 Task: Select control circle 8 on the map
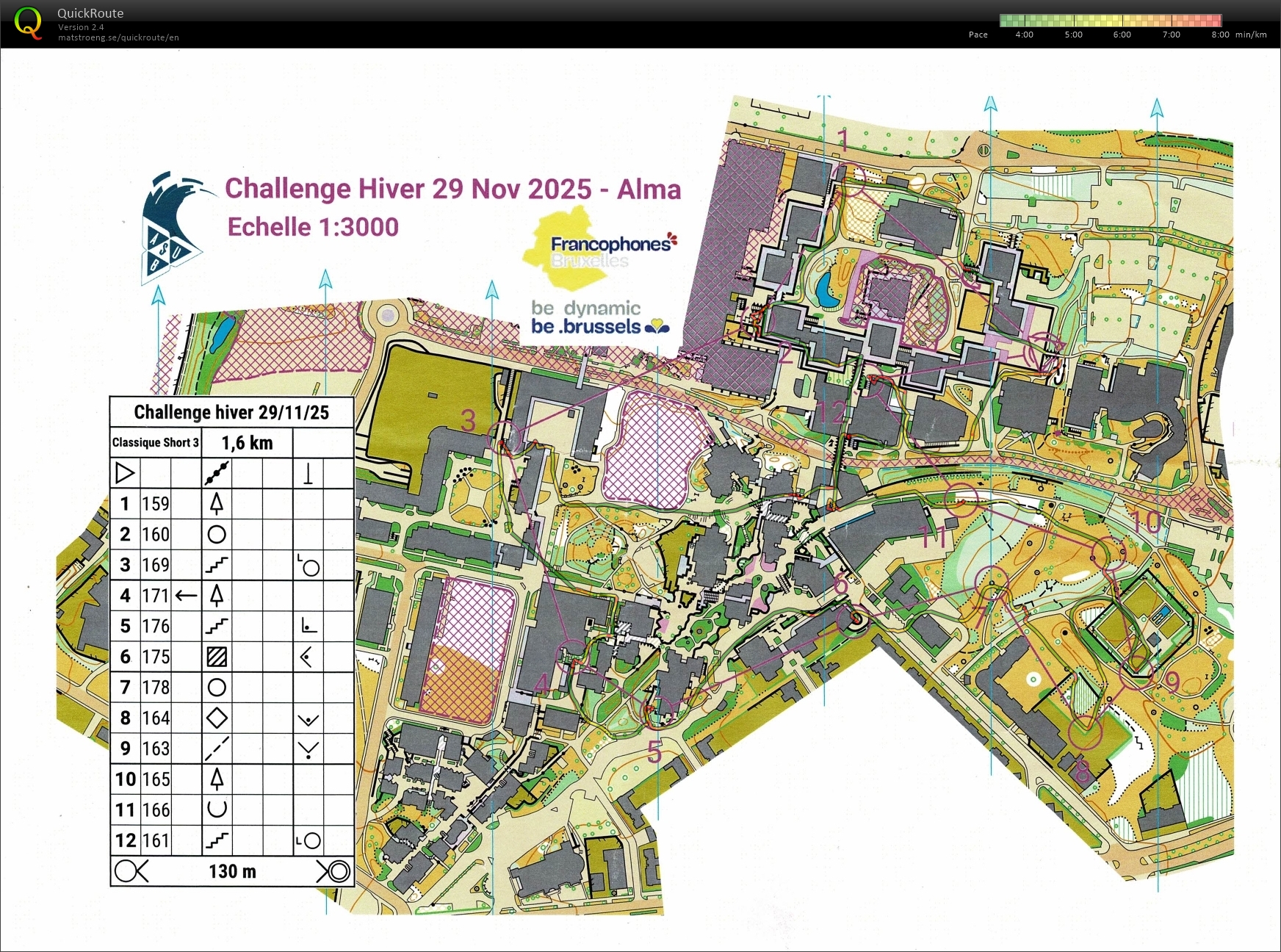coord(1085,732)
